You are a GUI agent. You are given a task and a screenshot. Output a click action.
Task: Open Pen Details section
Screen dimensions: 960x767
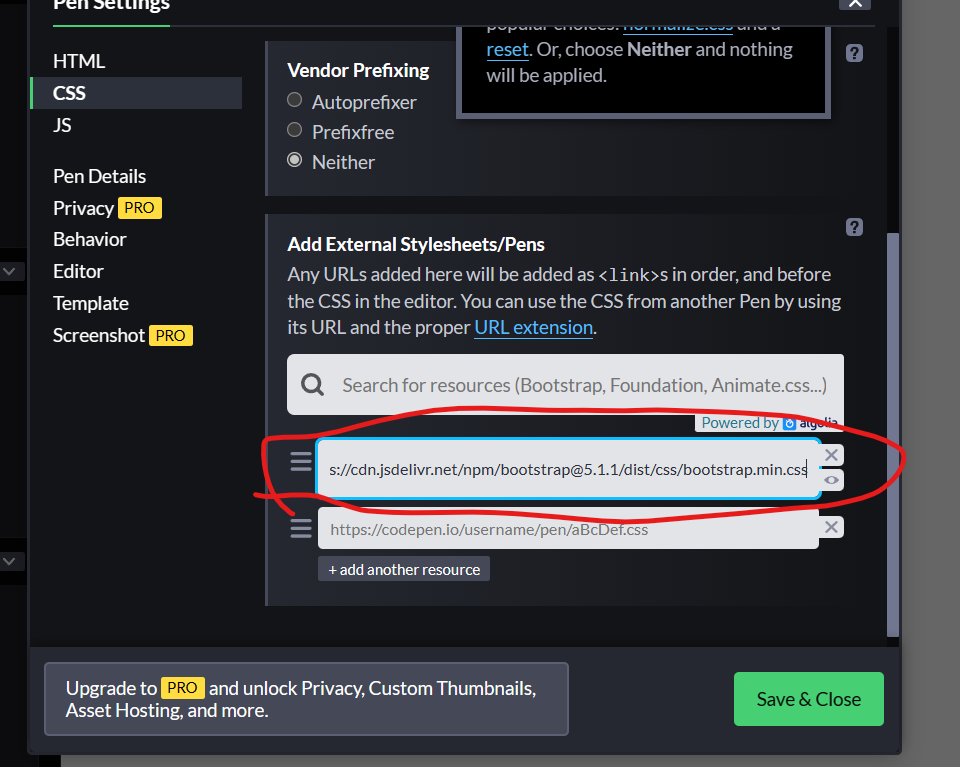pyautogui.click(x=99, y=176)
